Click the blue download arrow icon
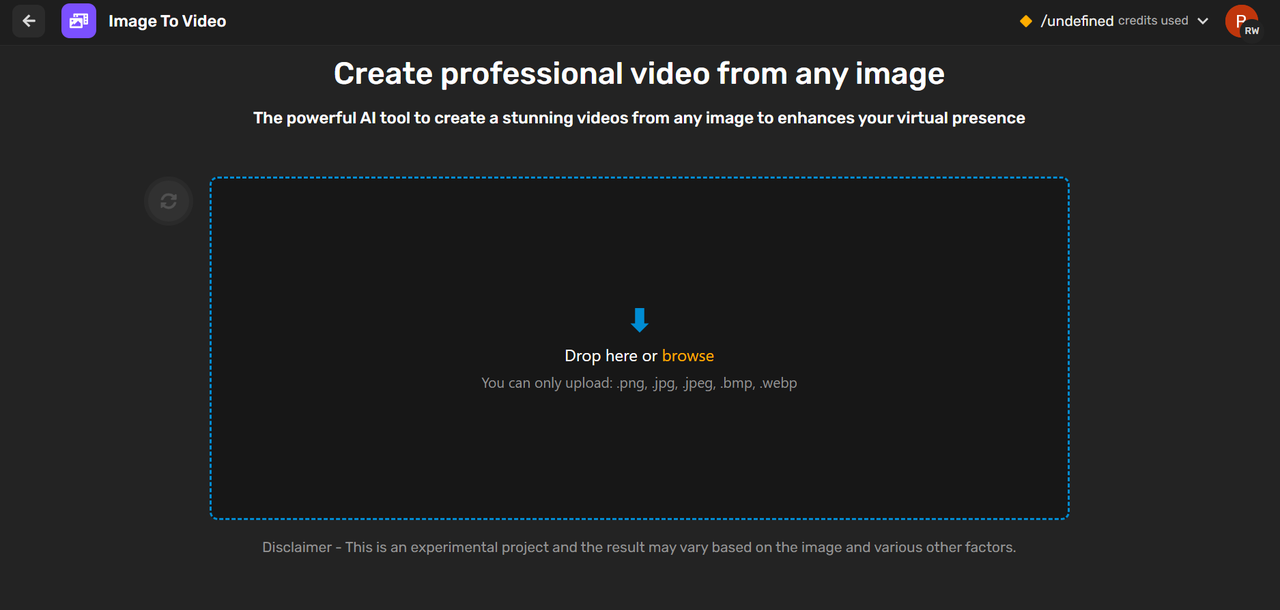 [x=640, y=320]
